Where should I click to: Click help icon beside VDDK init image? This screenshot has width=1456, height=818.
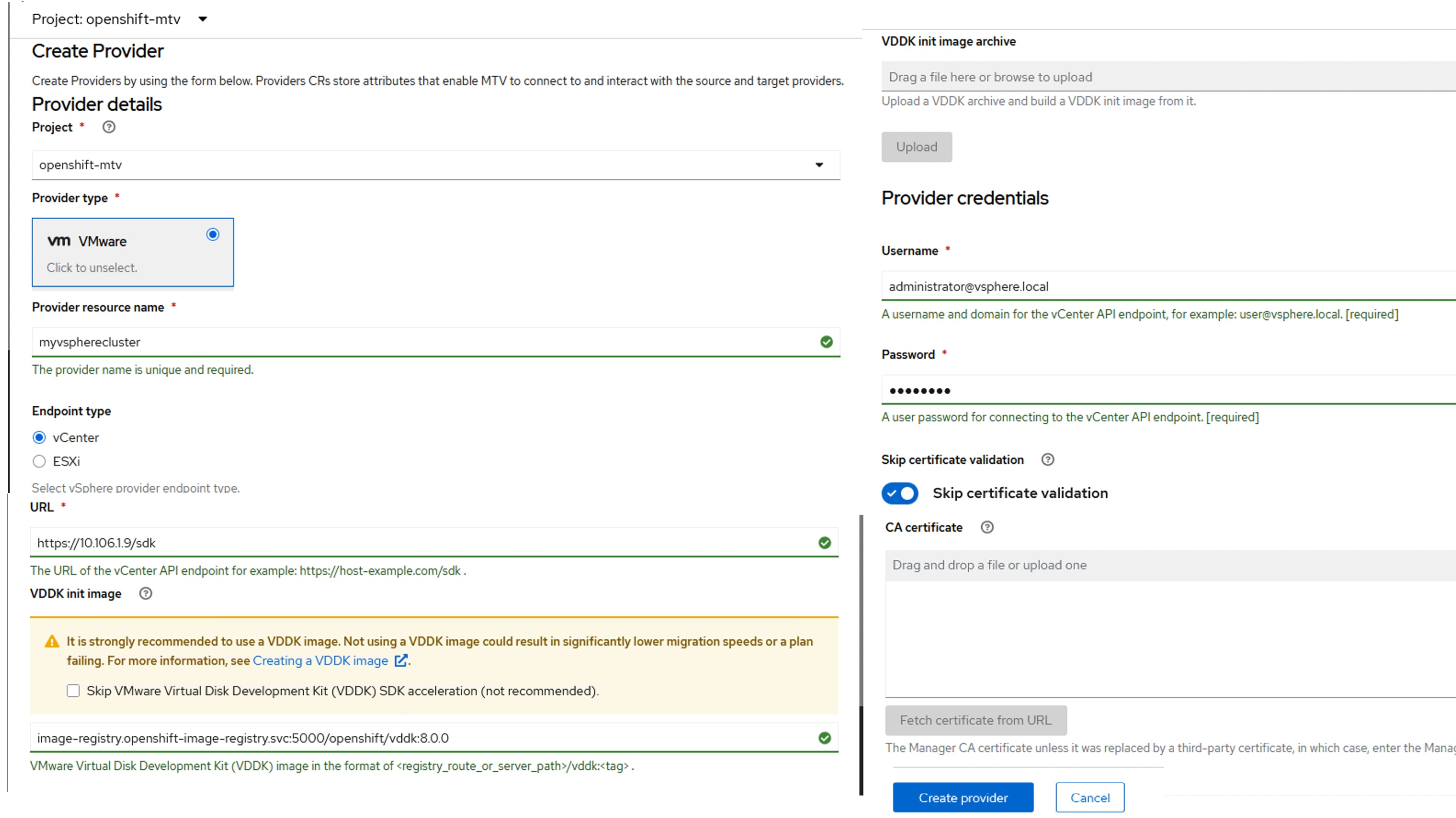145,594
